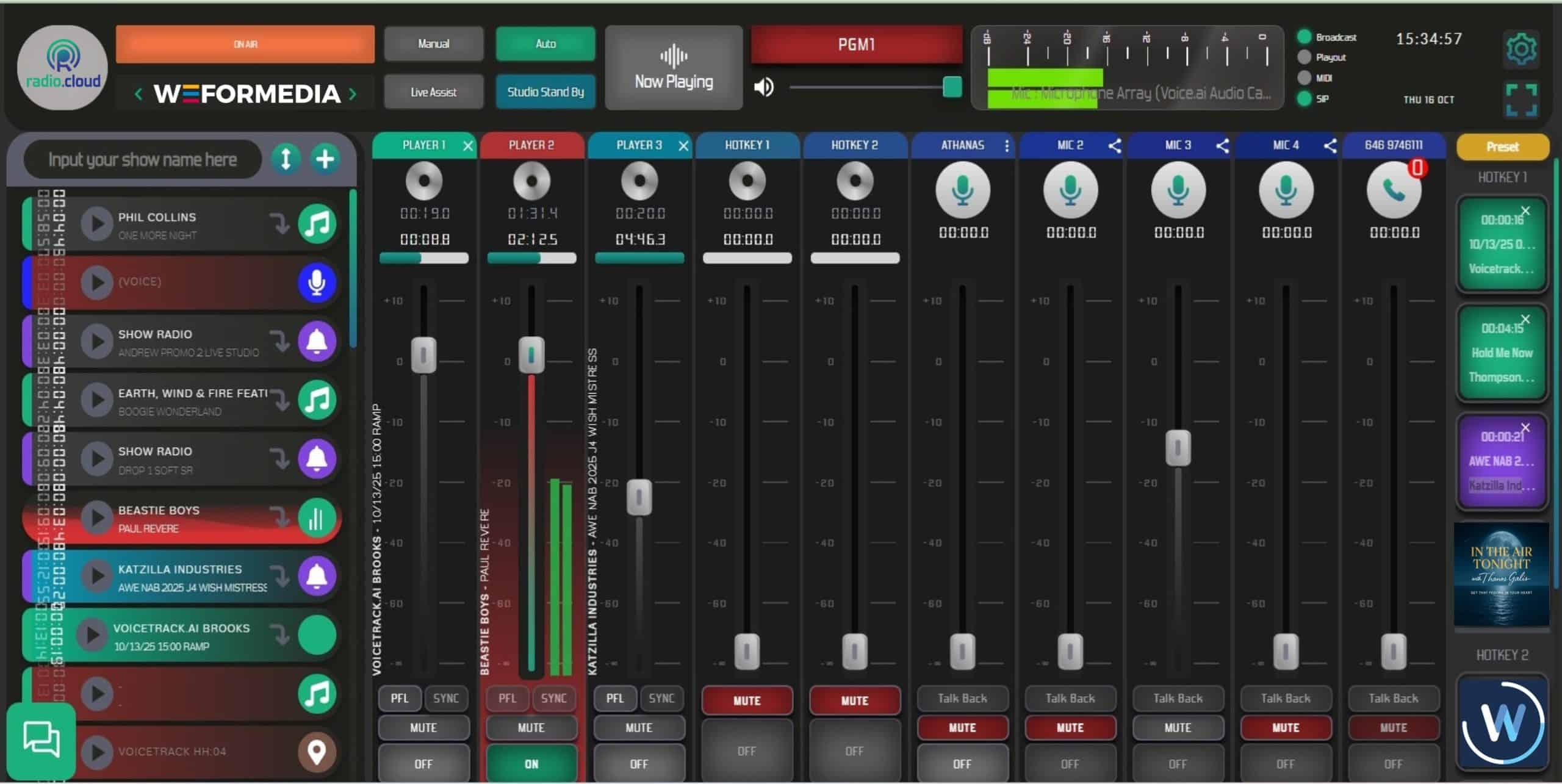
Task: Click the show name input field
Action: (x=142, y=160)
